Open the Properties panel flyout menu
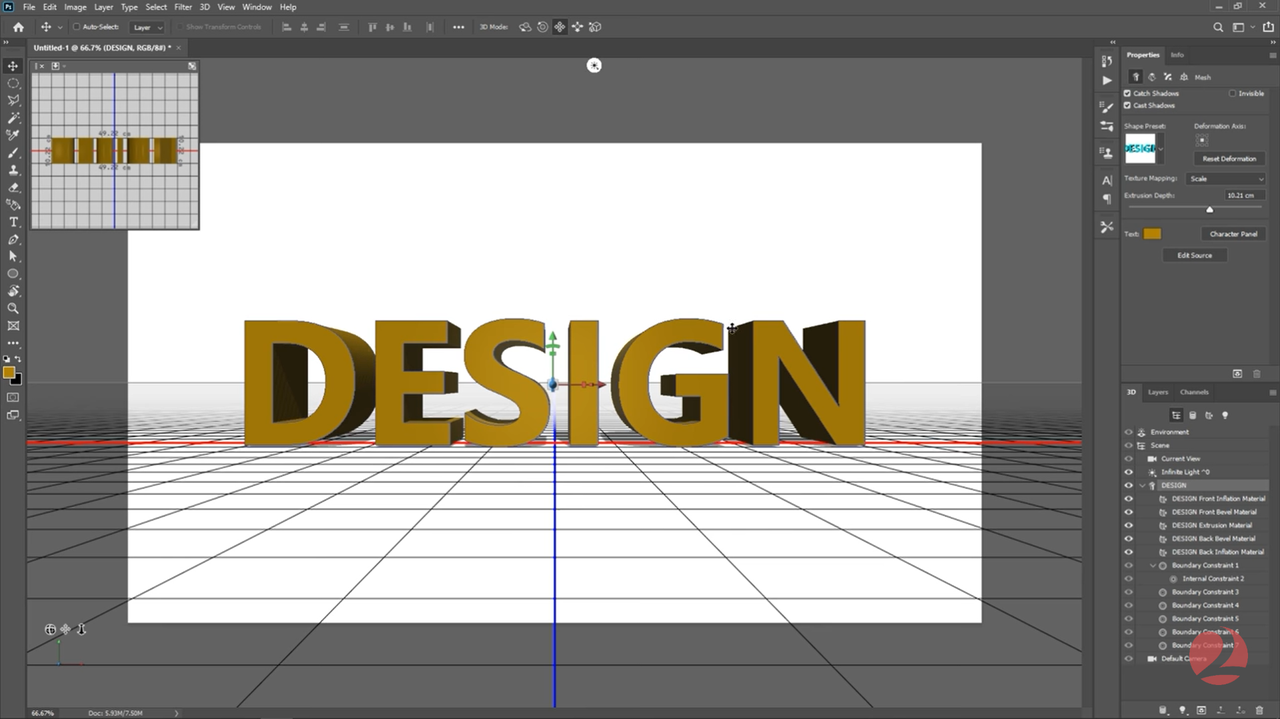Screen dimensions: 1280x719 pos(1272,55)
